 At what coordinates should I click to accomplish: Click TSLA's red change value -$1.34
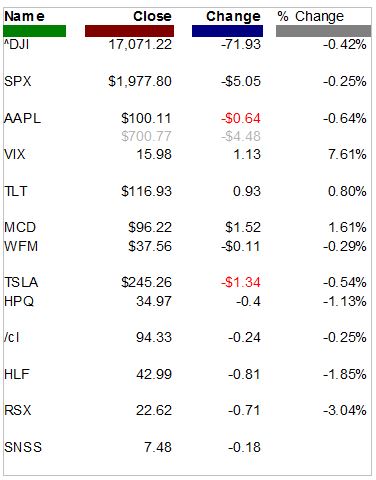(x=241, y=282)
